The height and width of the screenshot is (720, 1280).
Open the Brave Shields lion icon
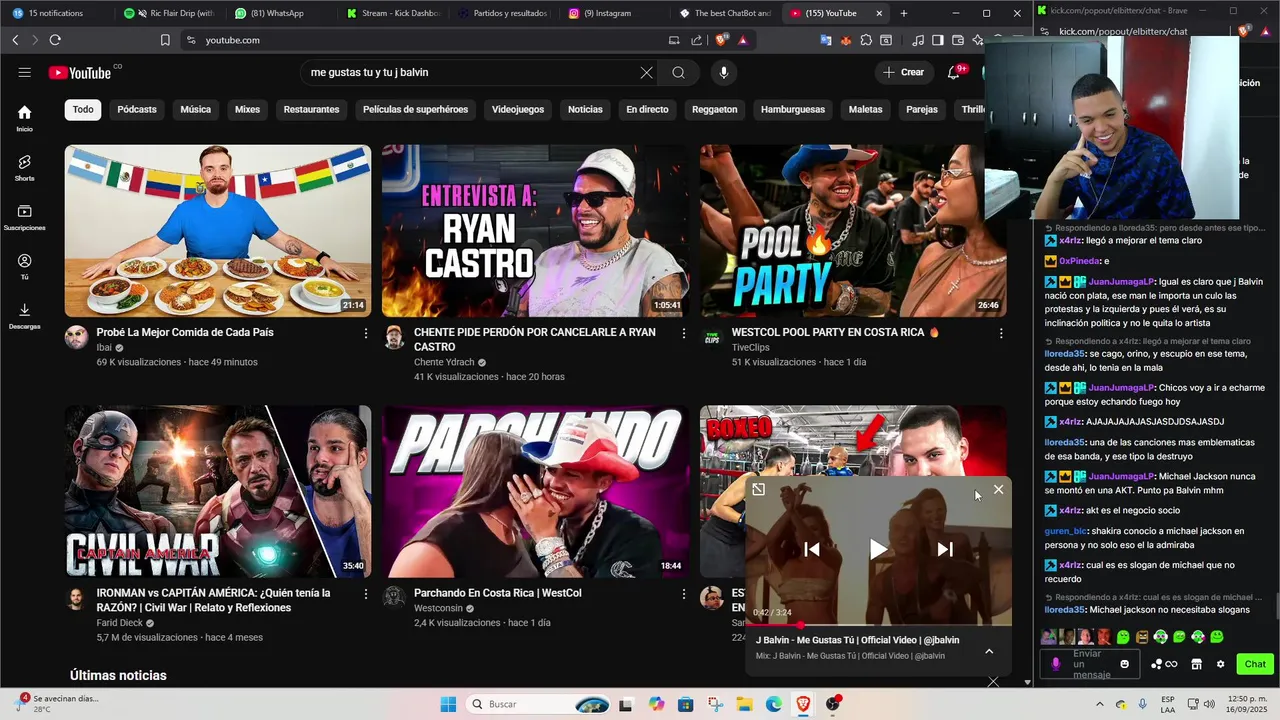[x=721, y=40]
